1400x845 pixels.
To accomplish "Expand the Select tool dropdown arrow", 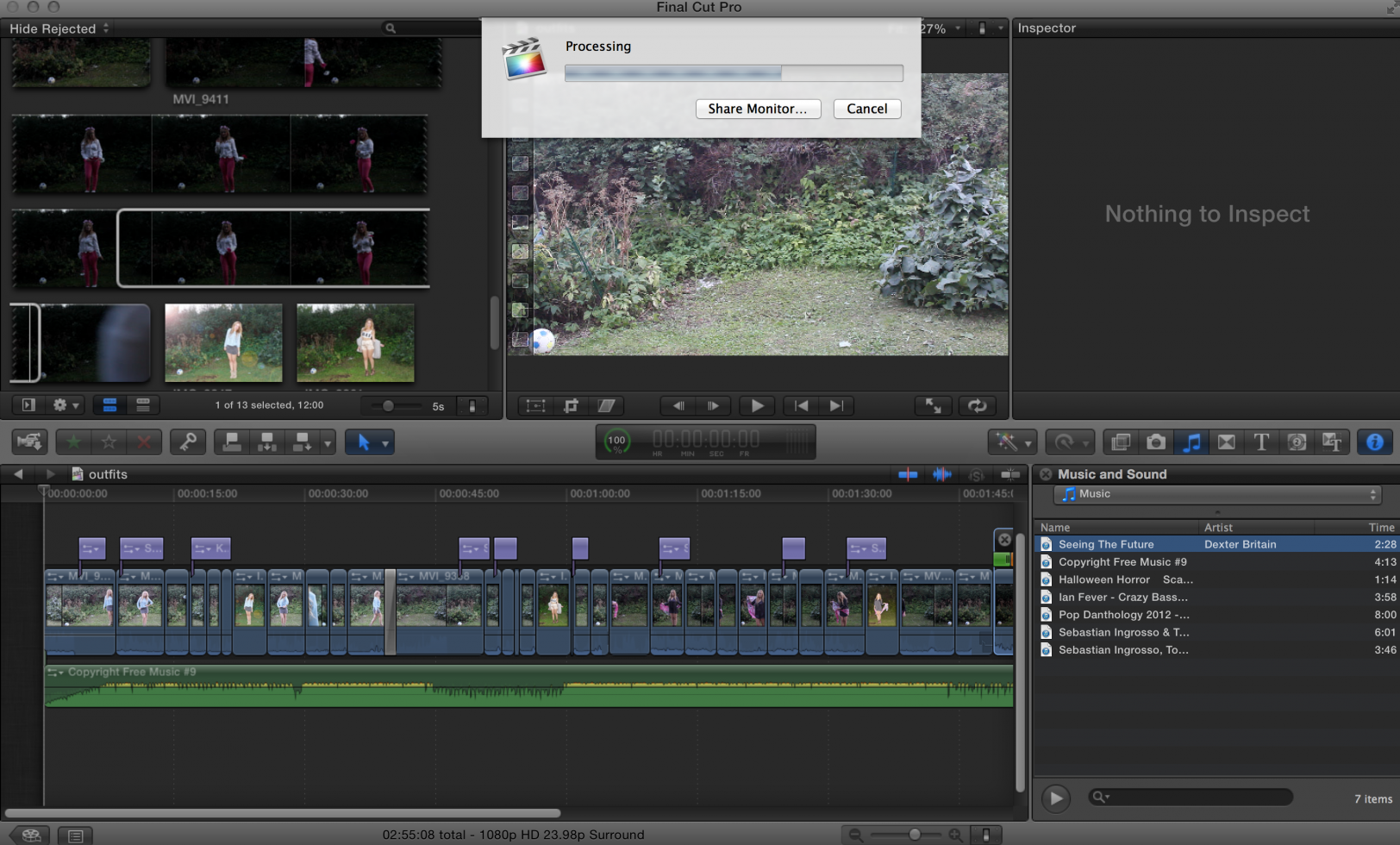I will [385, 443].
